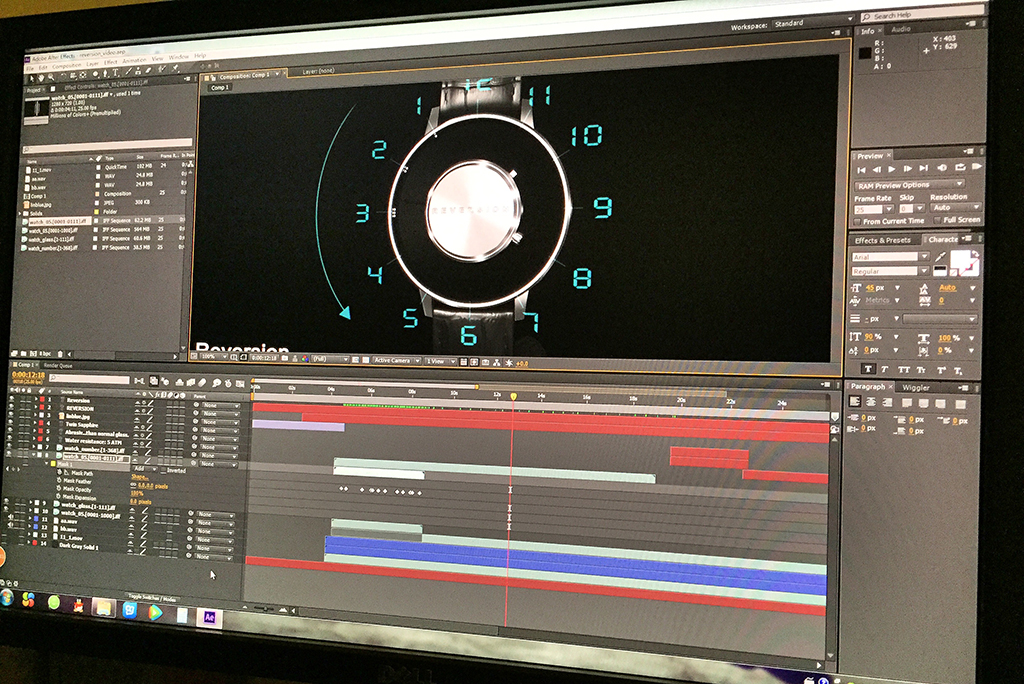The height and width of the screenshot is (684, 1024).
Task: Open the RAM Preview Options dropdown
Action: pos(909,185)
